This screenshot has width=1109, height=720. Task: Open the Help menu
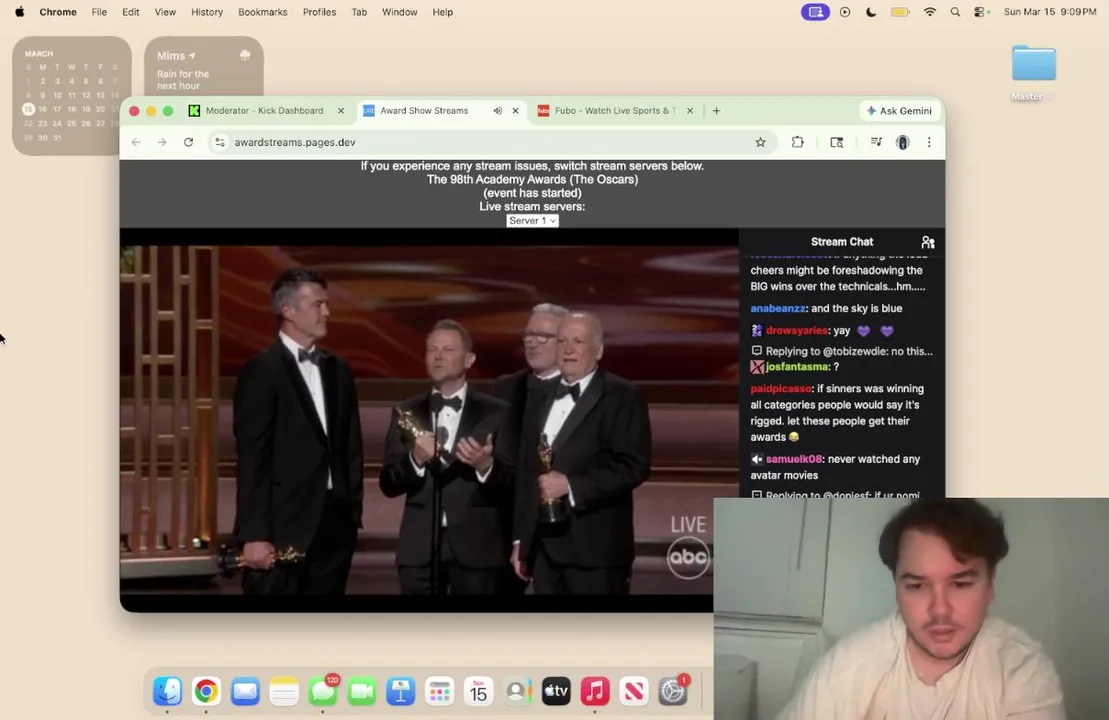443,12
